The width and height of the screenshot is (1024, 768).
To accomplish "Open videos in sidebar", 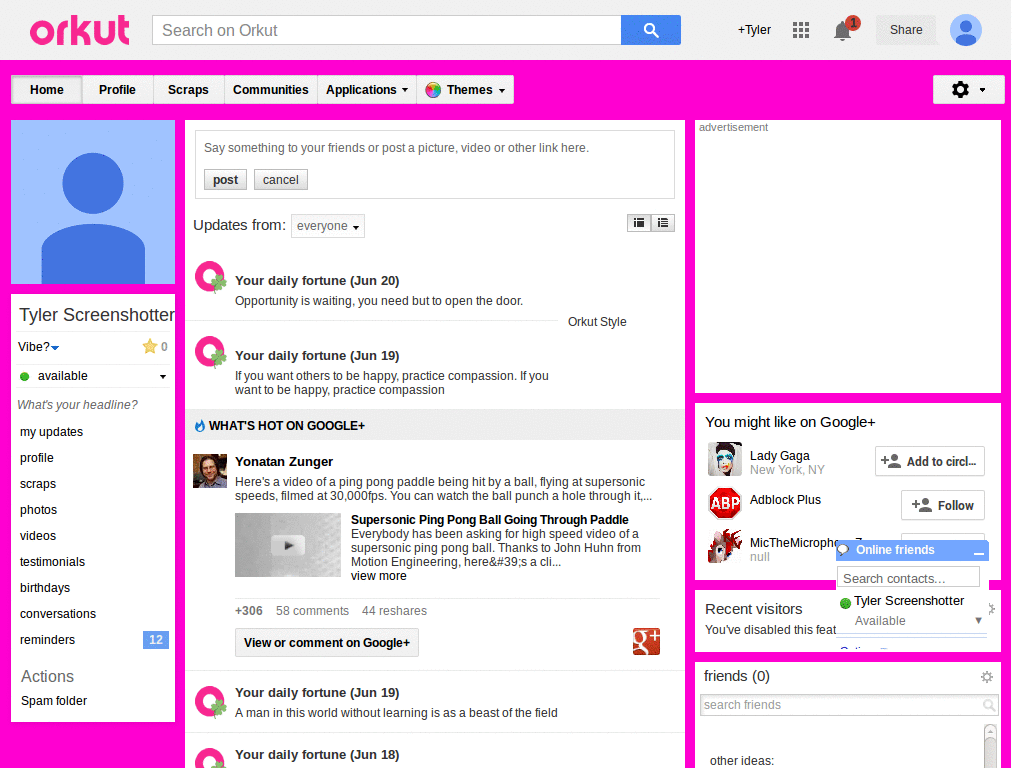I will click(x=38, y=536).
